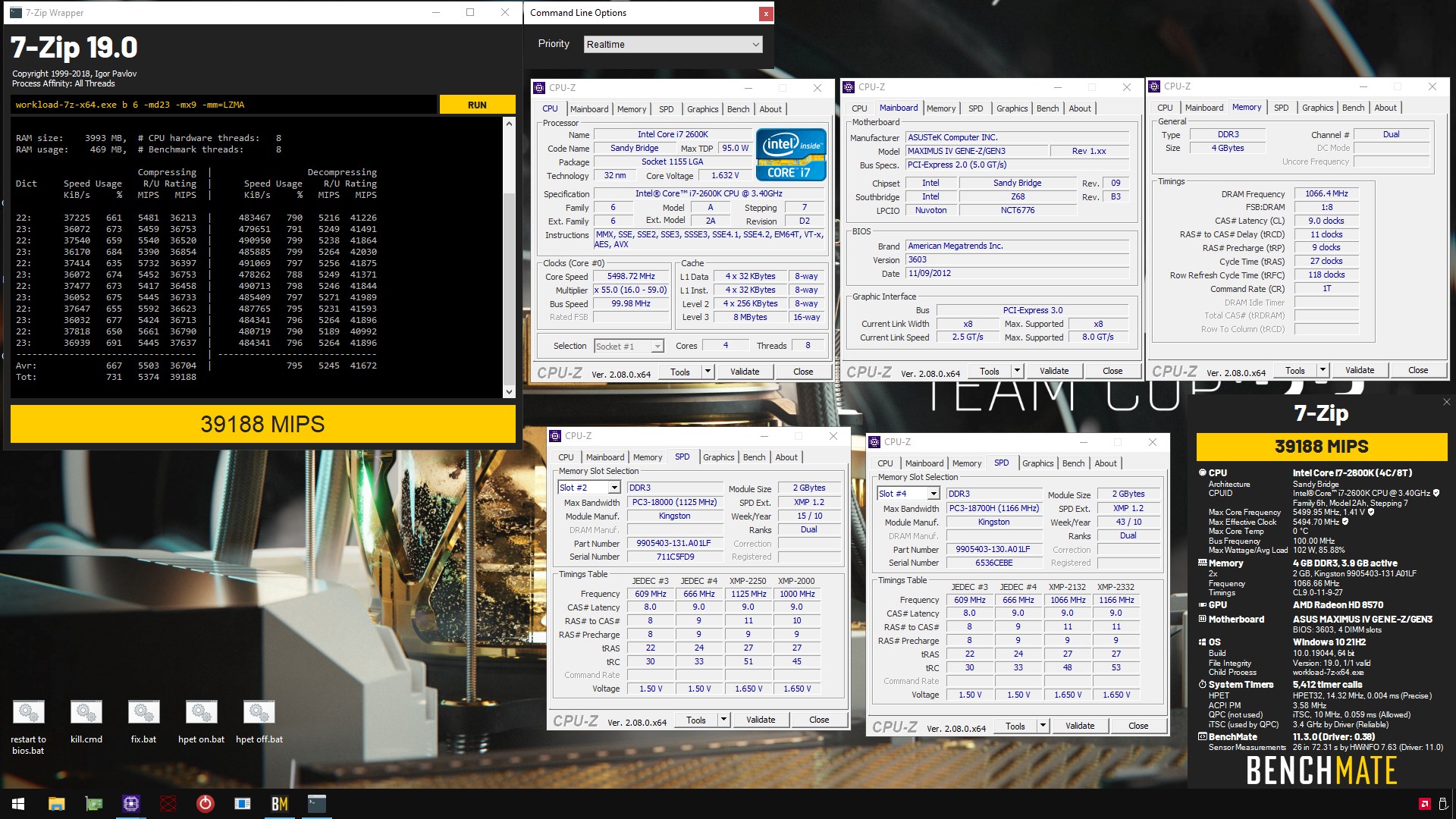Click Tools in the Memory CPU-Z window
Viewport: 1456px width, 819px height.
click(x=1294, y=370)
